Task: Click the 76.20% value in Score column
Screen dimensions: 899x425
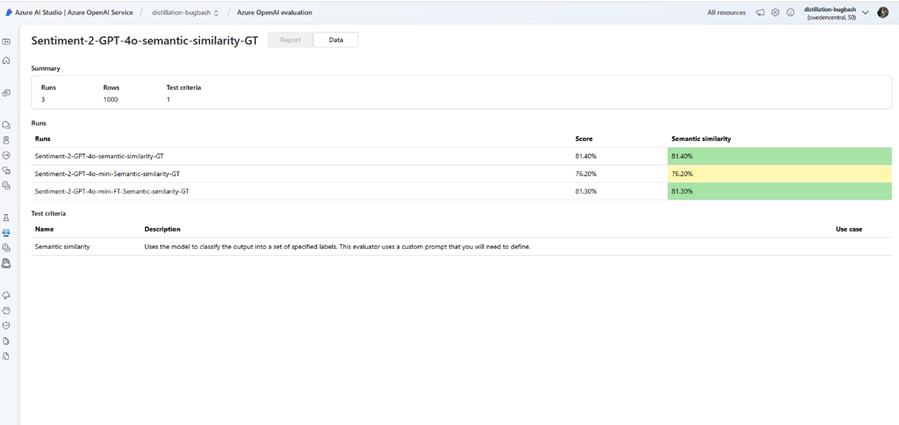Action: [x=585, y=174]
